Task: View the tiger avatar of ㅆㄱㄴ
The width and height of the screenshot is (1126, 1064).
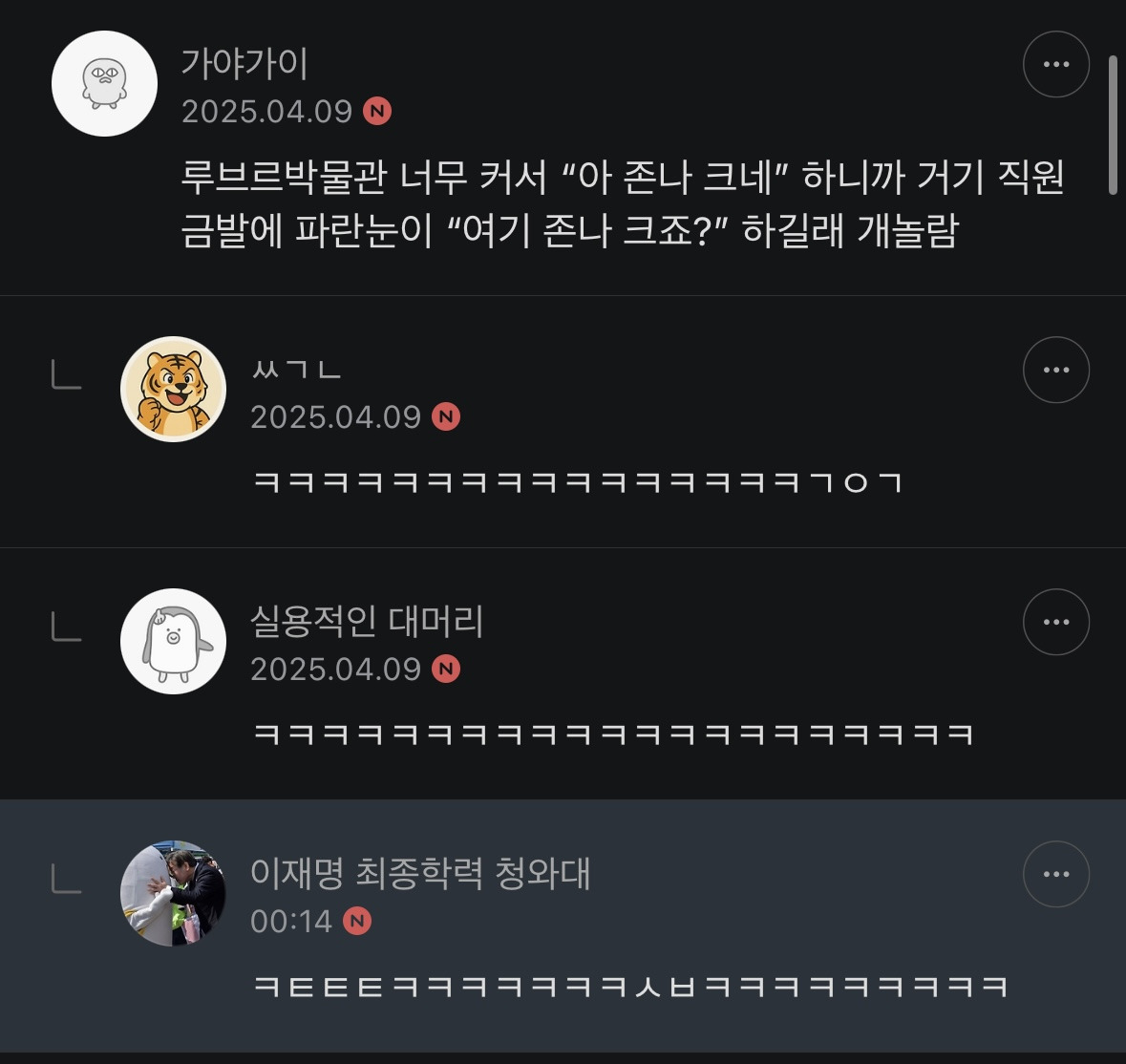Action: pos(173,389)
